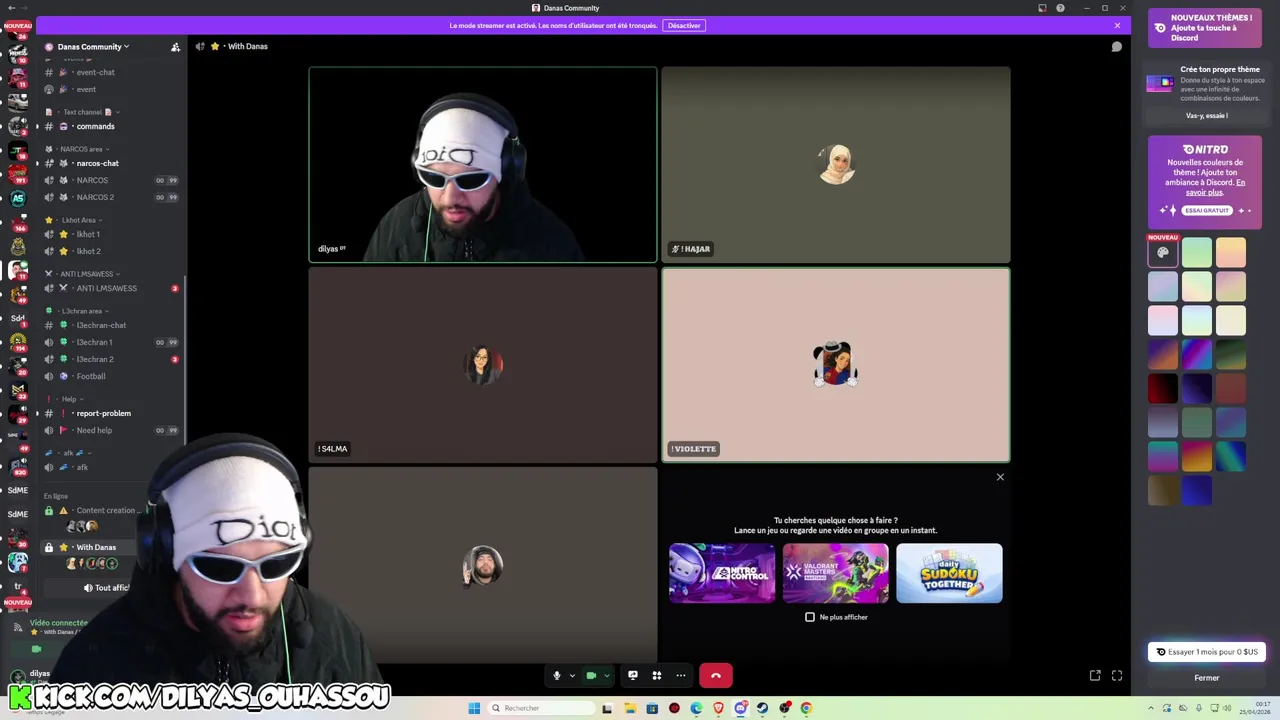Mute the microphone in call controls
Screen dimensions: 1280x720
pos(557,676)
